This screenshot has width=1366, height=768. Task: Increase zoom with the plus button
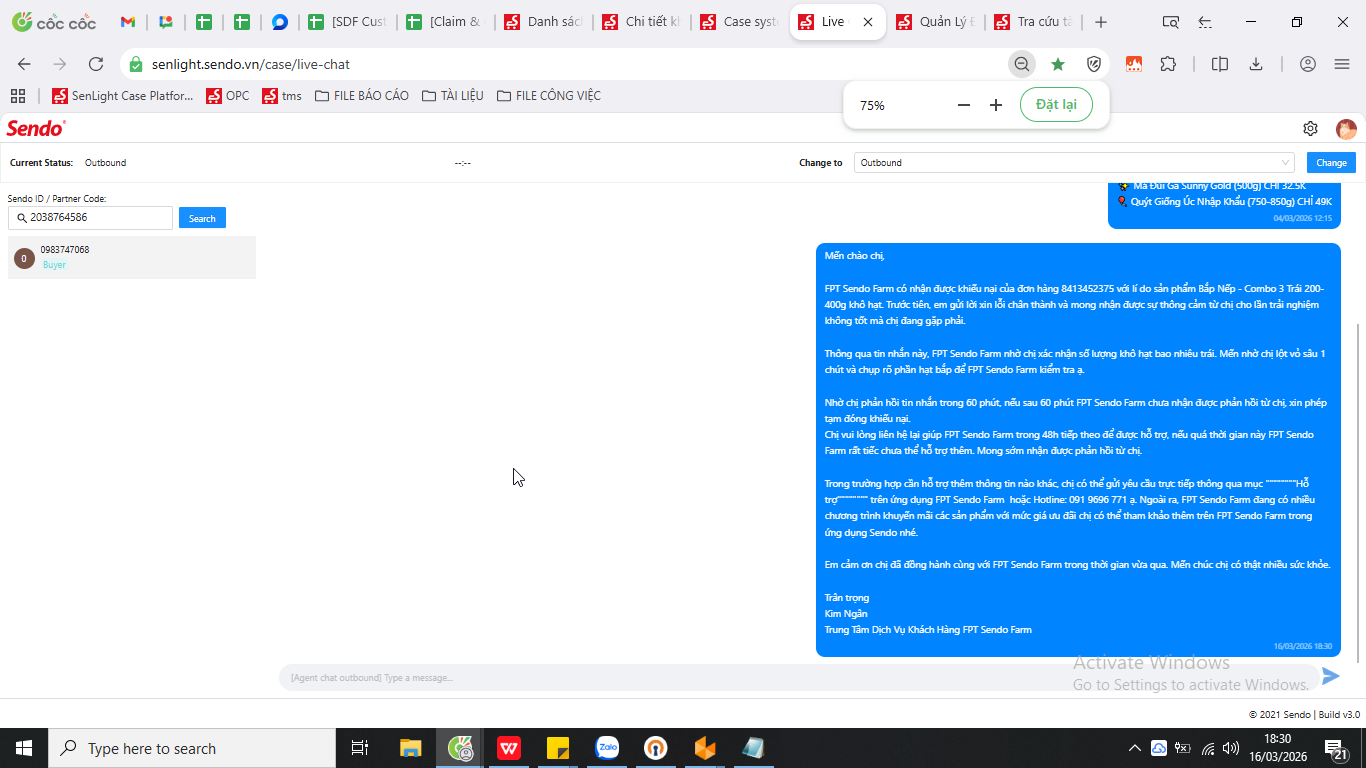996,105
